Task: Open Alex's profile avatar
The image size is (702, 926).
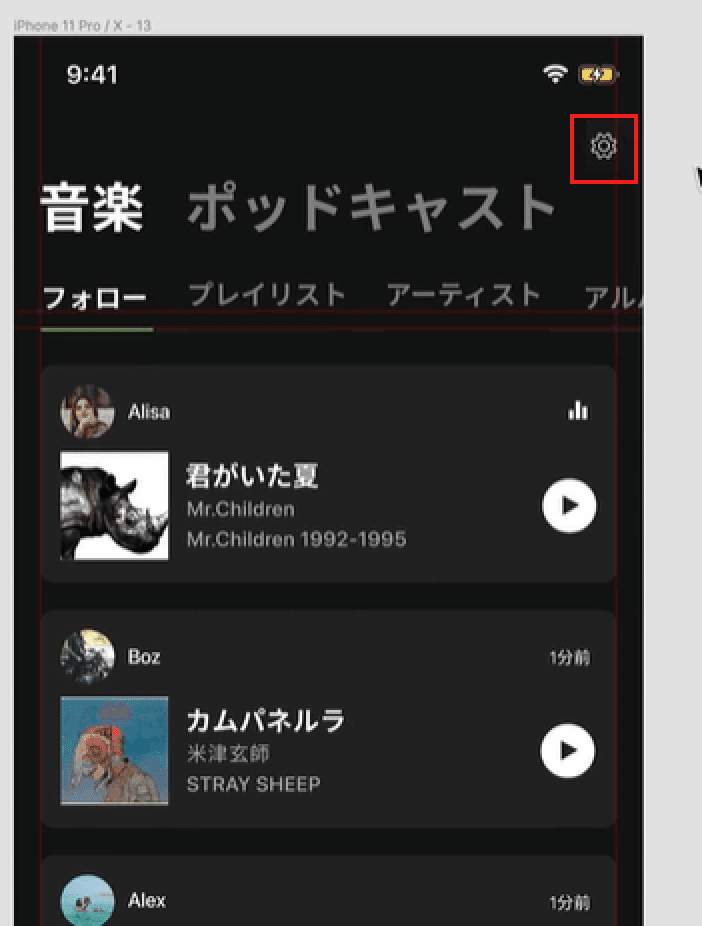Action: tap(87, 901)
